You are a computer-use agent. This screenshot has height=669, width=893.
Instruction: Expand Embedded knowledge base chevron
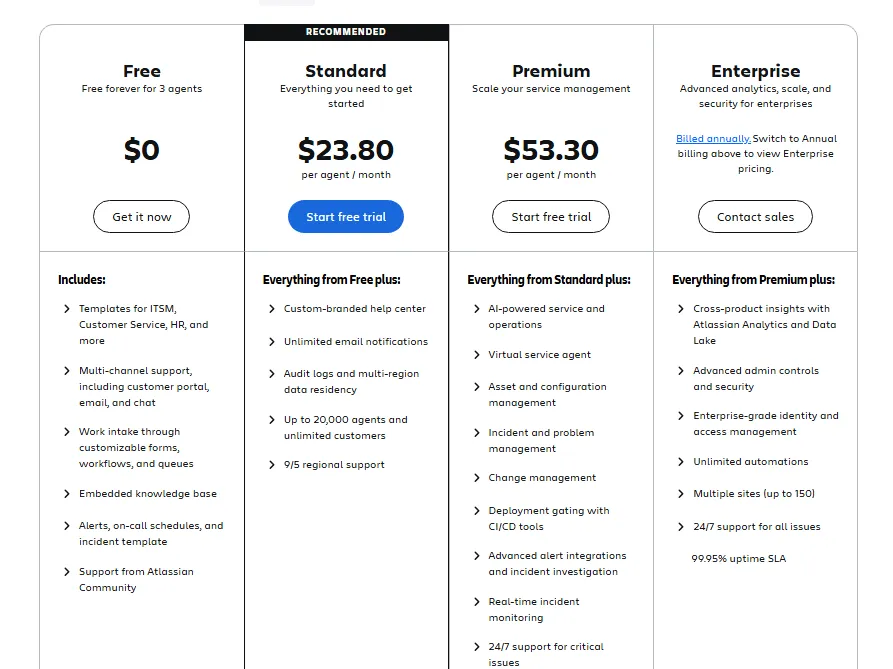click(67, 494)
